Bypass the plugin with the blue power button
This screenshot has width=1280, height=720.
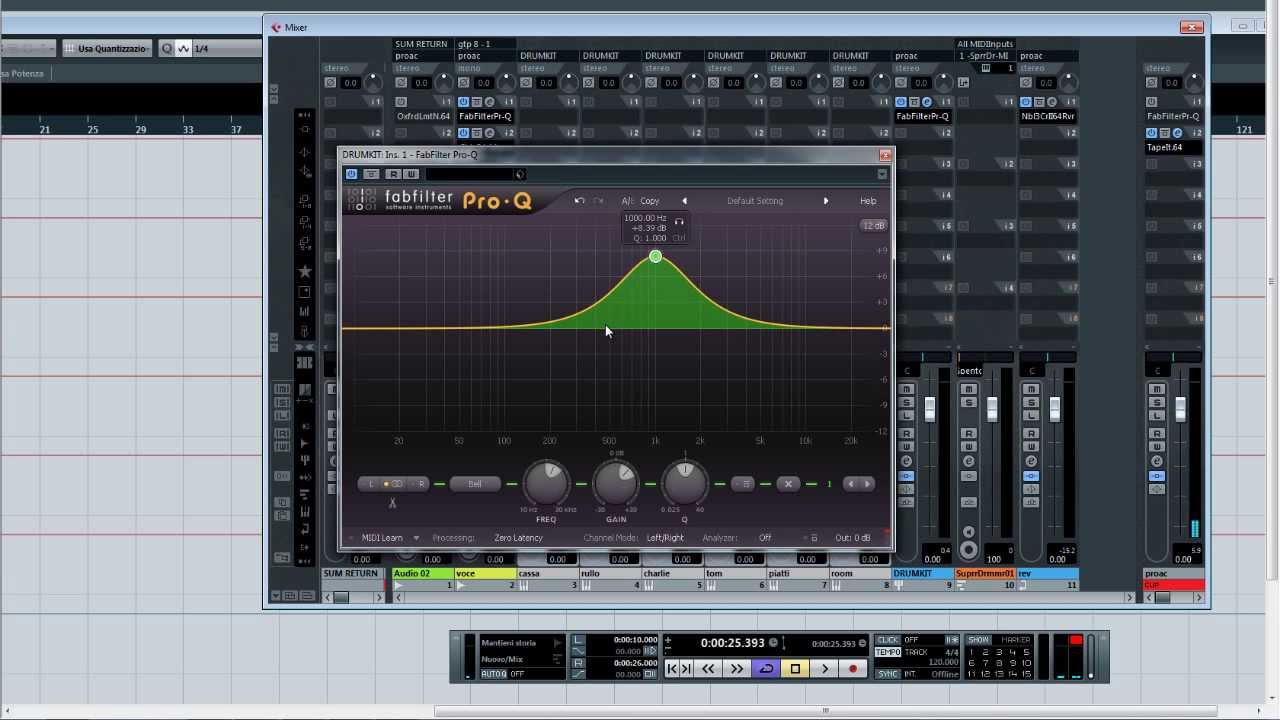(351, 174)
